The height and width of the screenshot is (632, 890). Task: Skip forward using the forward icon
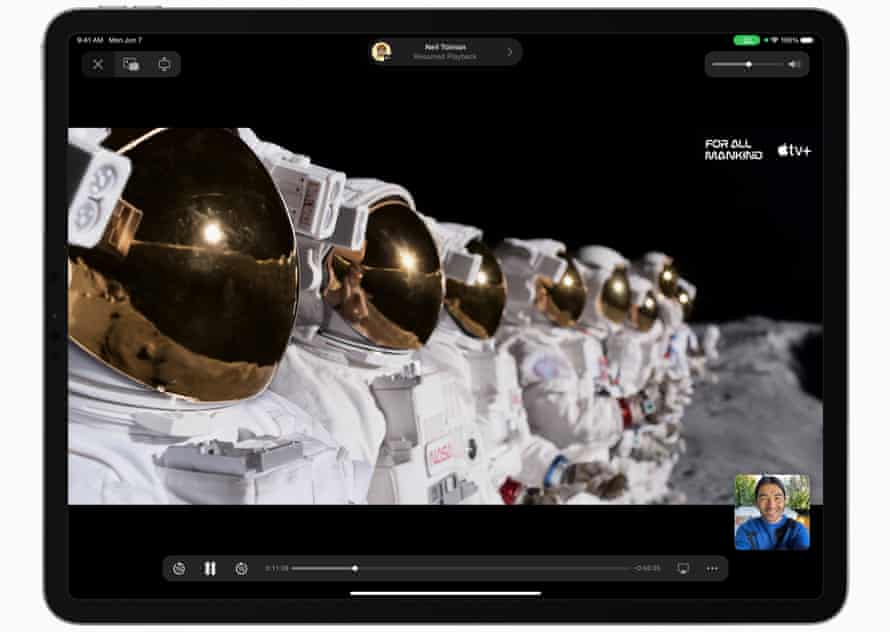tap(241, 568)
